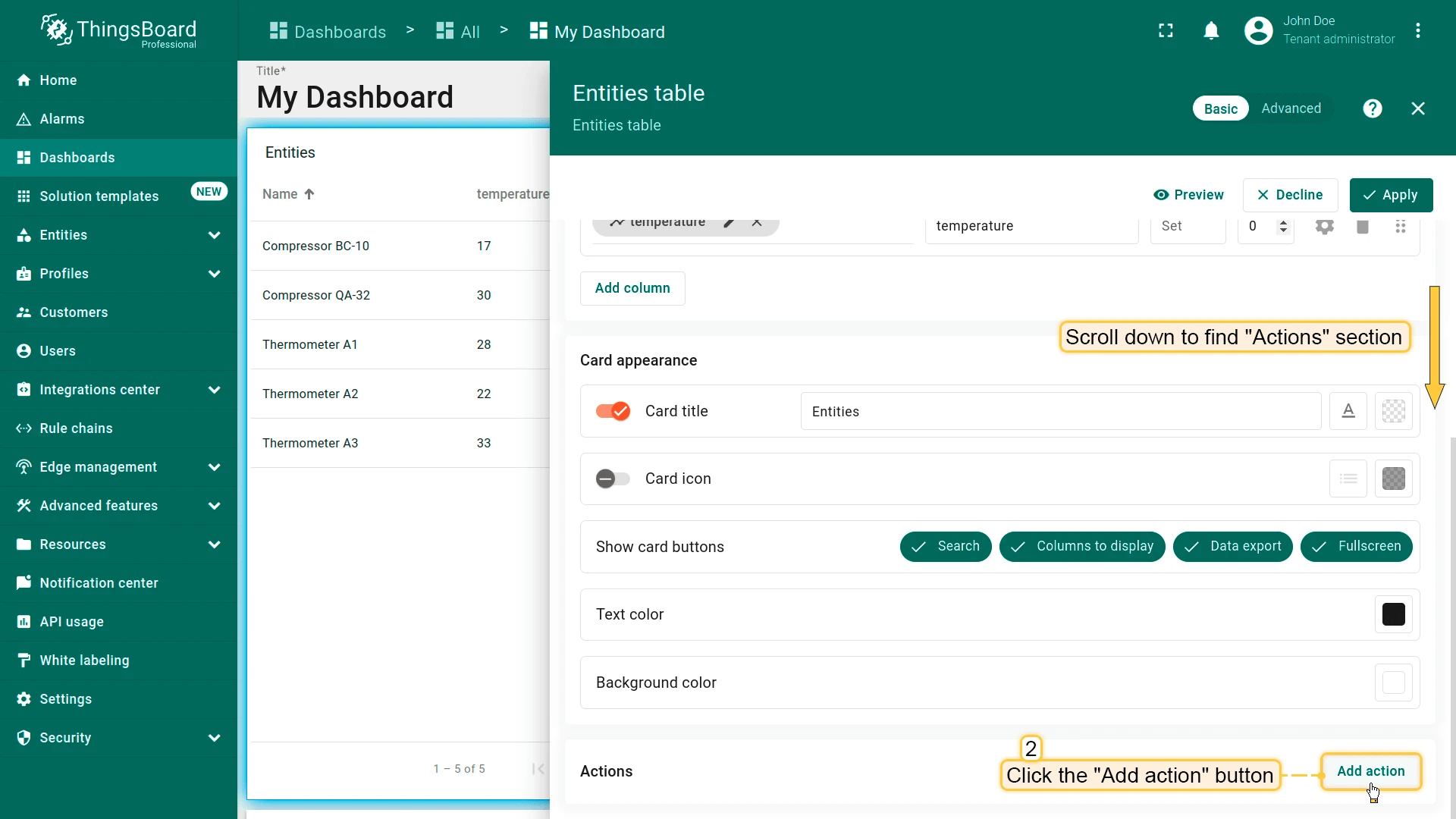The image size is (1456, 819).
Task: Toggle fullscreen mode icon in header
Action: tap(1166, 31)
